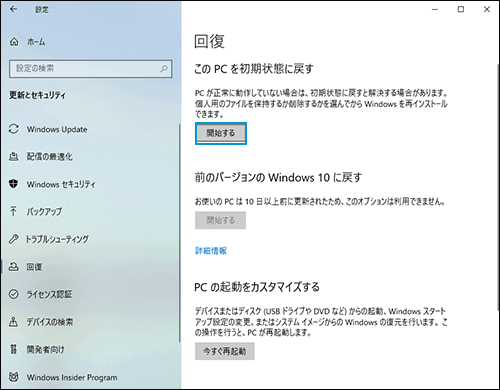This screenshot has width=500, height=390.
Task: Click the 回復 page title
Action: point(209,42)
